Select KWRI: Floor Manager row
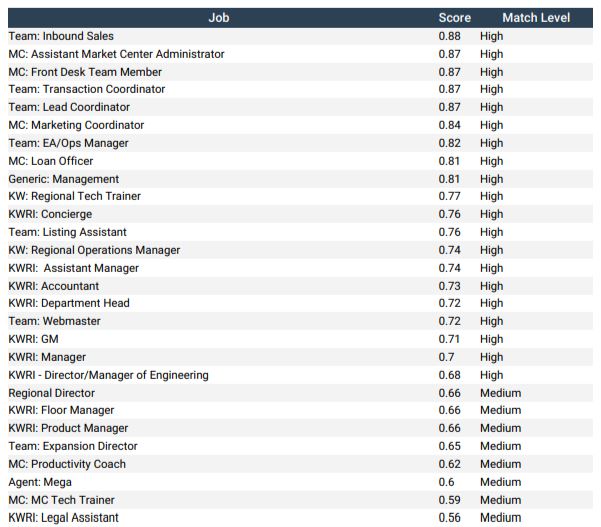The height and width of the screenshot is (527, 601). click(300, 410)
